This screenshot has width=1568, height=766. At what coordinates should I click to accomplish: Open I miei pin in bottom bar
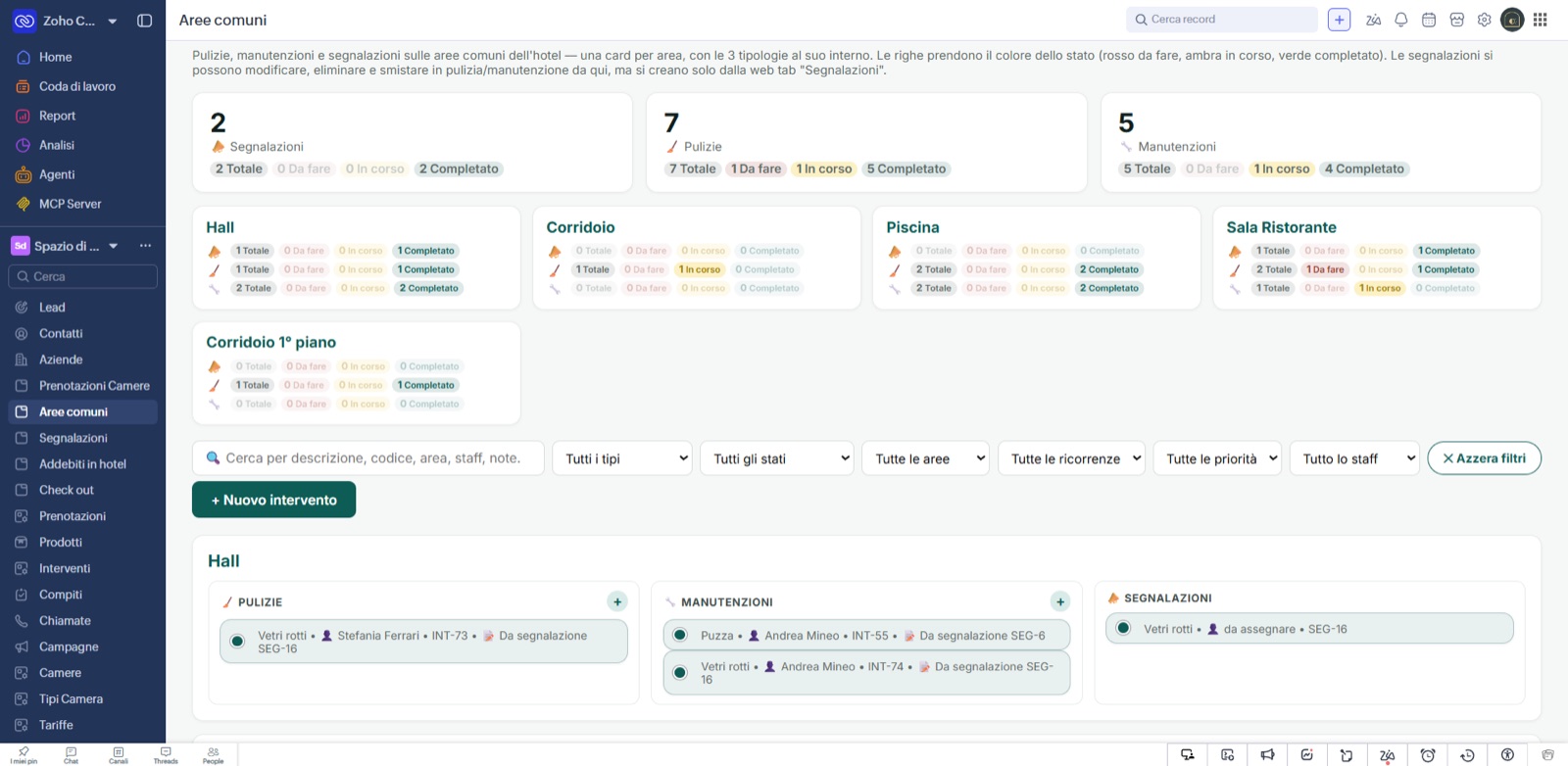(24, 755)
